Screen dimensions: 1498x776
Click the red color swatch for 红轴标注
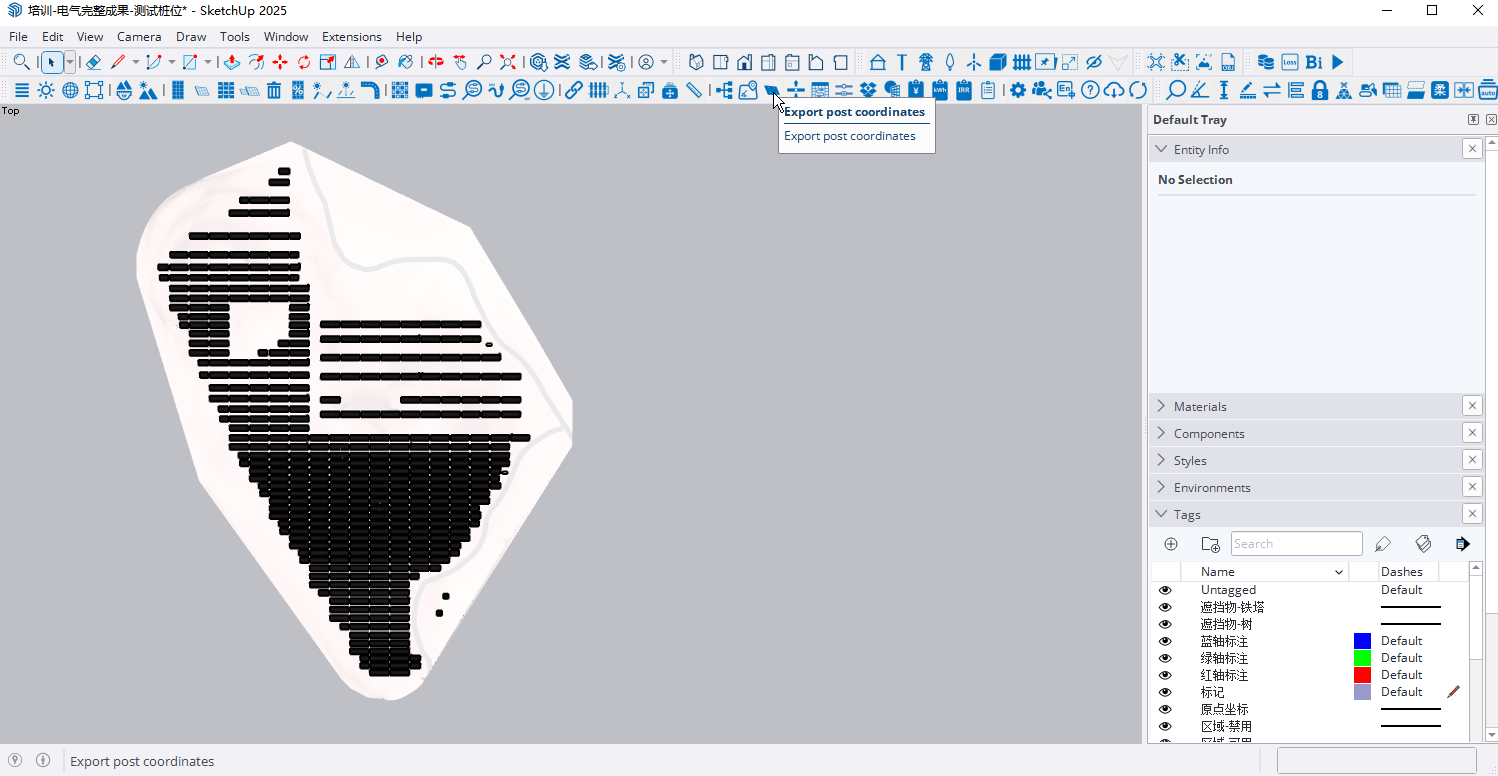point(1362,675)
